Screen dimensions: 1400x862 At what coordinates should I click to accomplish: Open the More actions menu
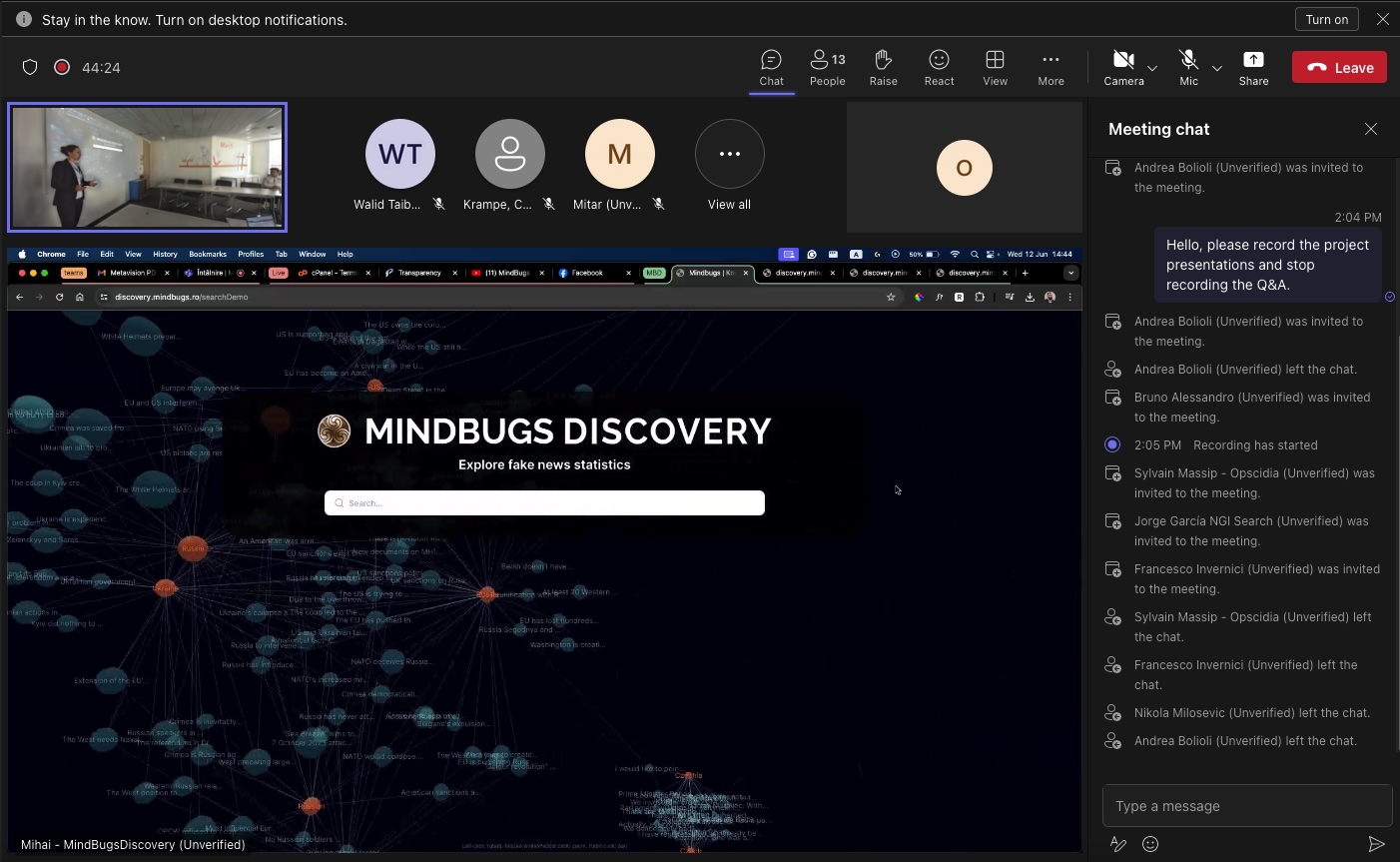pyautogui.click(x=1050, y=68)
